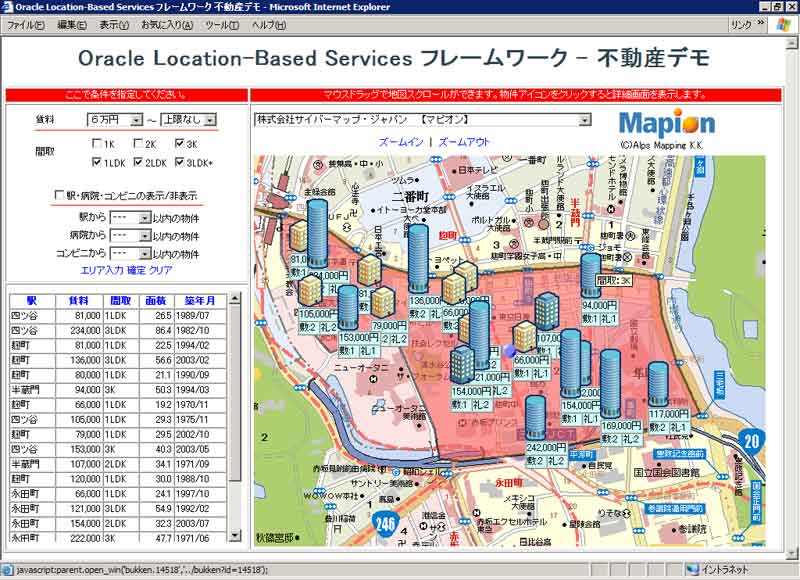The image size is (800, 580).
Task: Open the コンビニから distance dropdown
Action: point(130,254)
